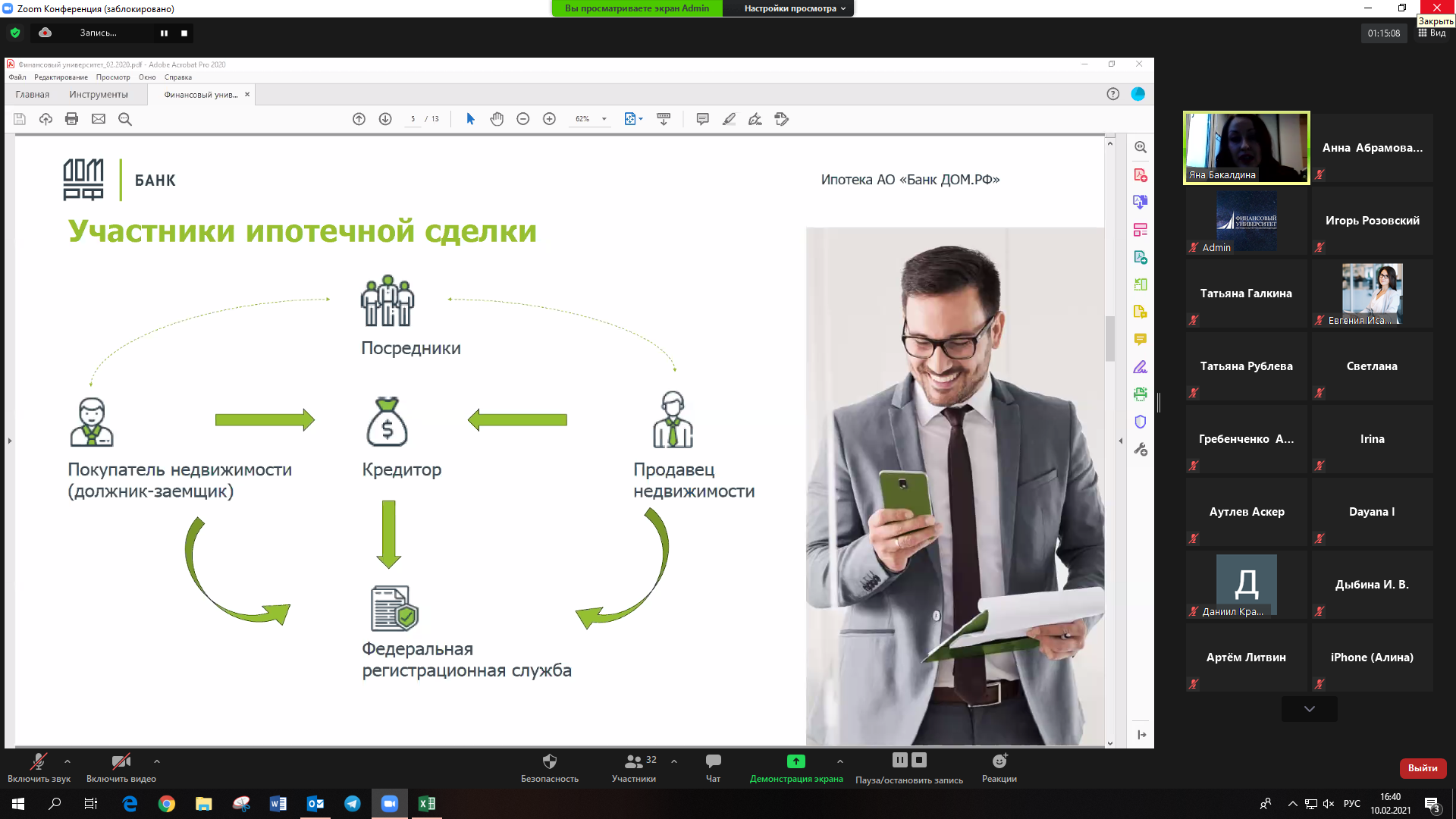
Task: Open Zoom Reactions menu
Action: pos(999,767)
